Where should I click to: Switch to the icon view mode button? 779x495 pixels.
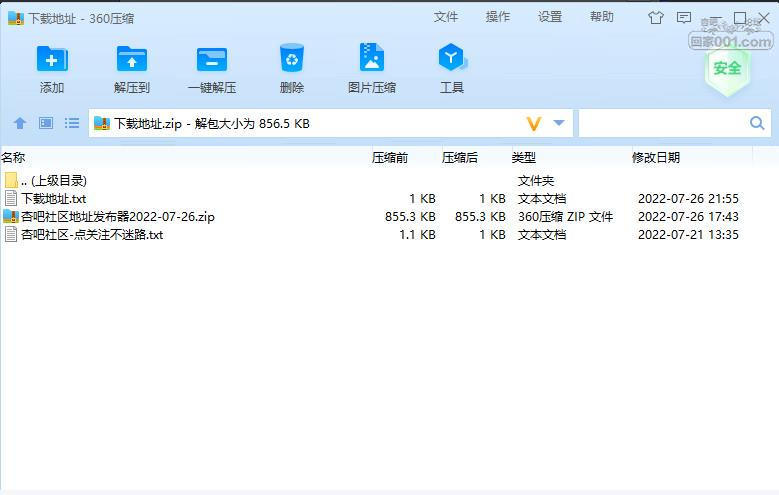46,123
